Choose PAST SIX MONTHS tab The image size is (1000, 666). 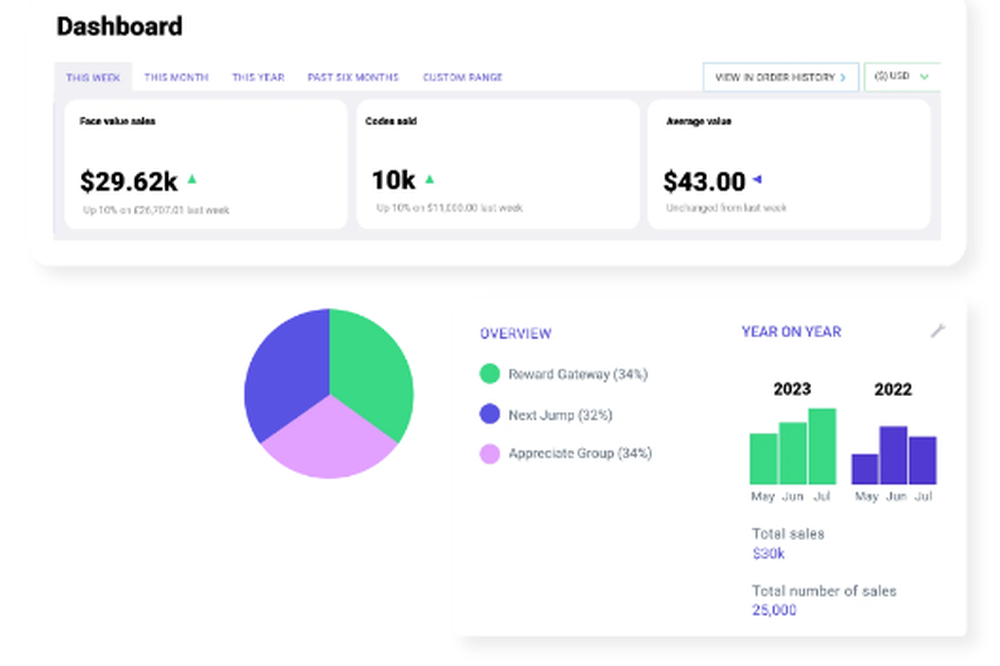tap(353, 77)
